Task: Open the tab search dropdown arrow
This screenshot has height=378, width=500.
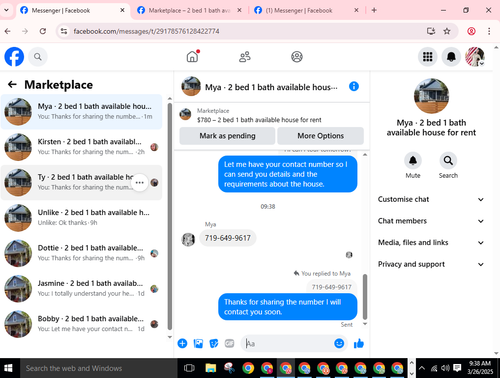Action: (x=6, y=10)
